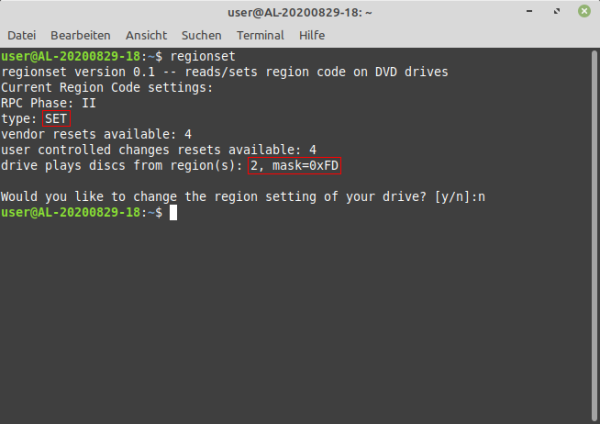Open the Ansicht menu

coord(146,35)
